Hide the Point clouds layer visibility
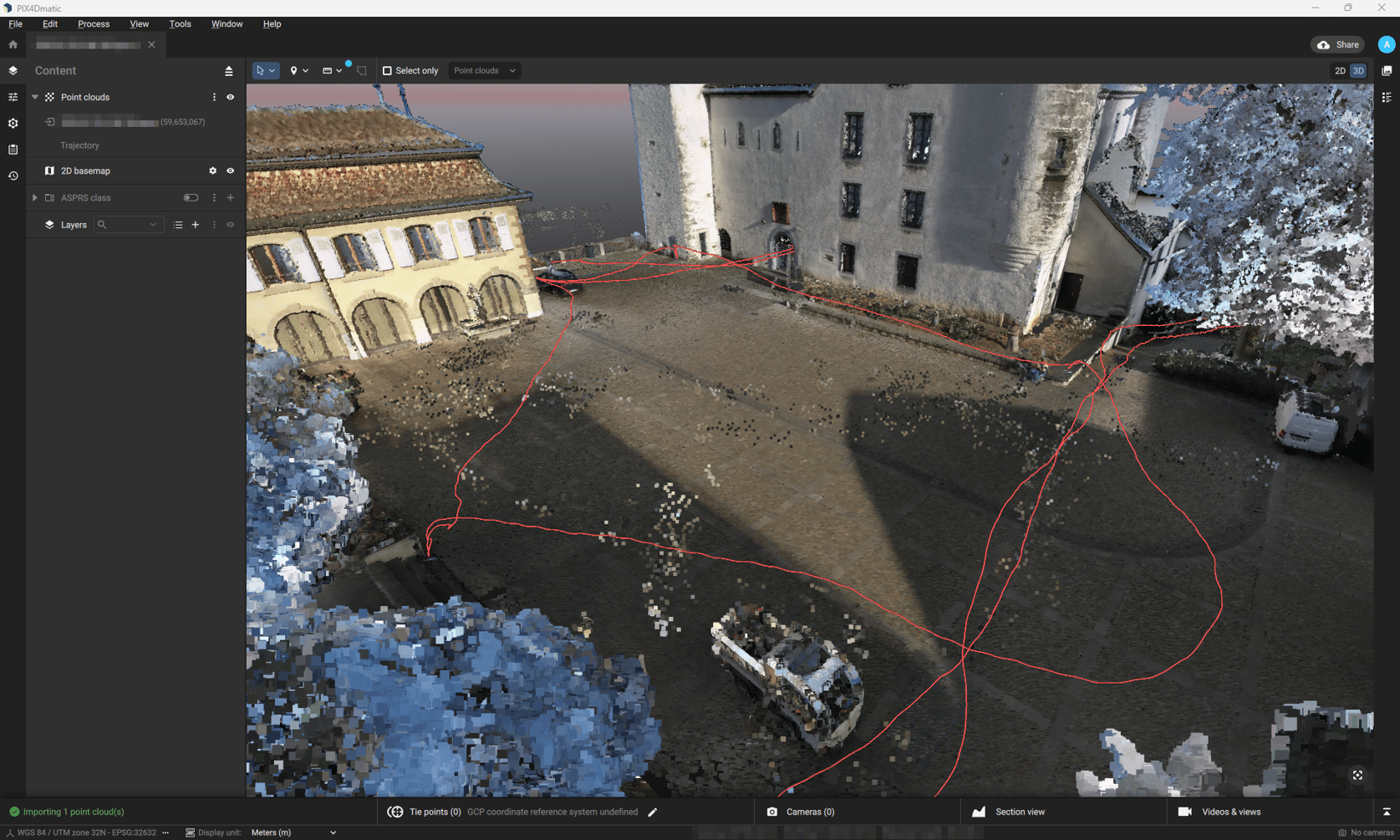Screen dimensions: 1400x840 click(230, 97)
